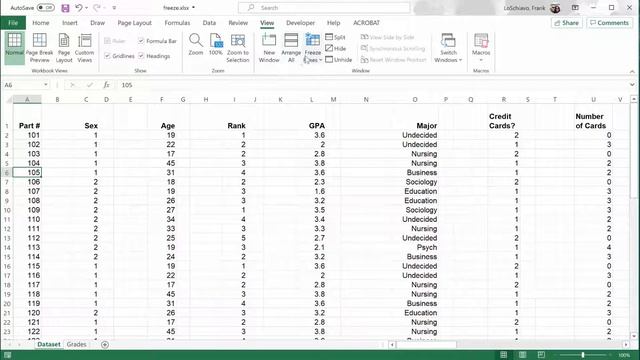Set zoom to 100%
This screenshot has height=360, width=640.
[216, 44]
